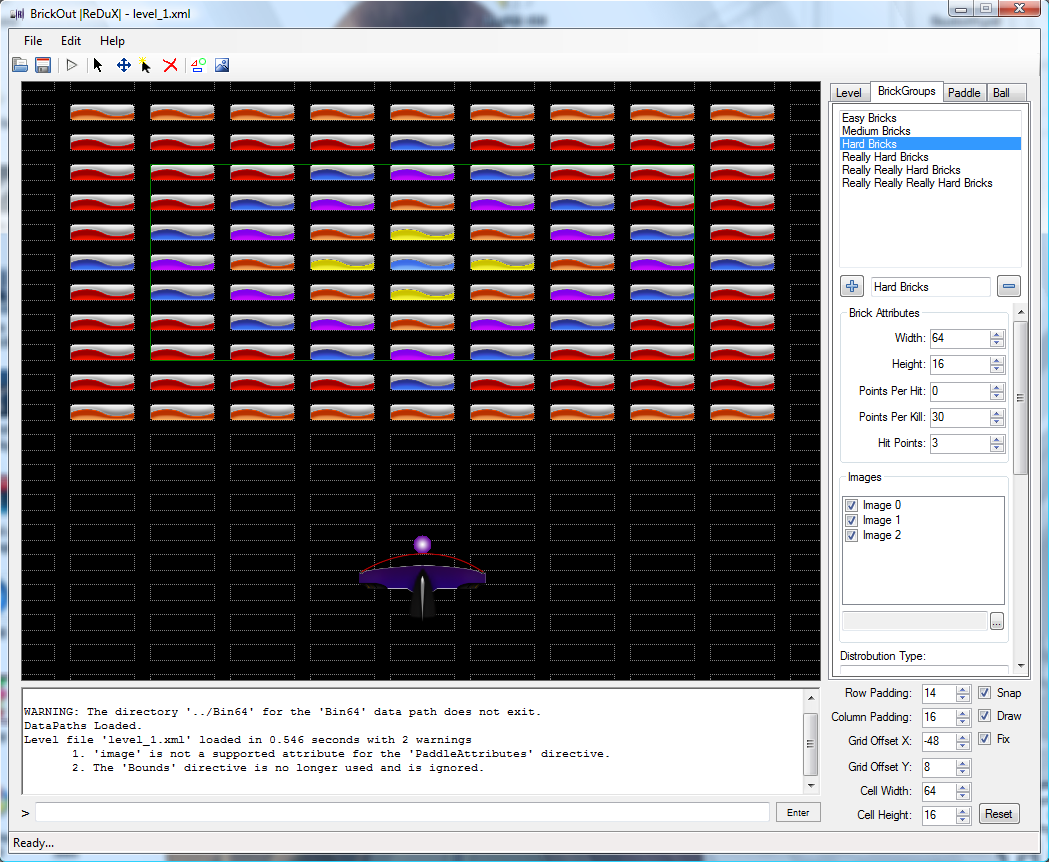Click the Width value field
Screen dimensions: 1049x862
959,338
